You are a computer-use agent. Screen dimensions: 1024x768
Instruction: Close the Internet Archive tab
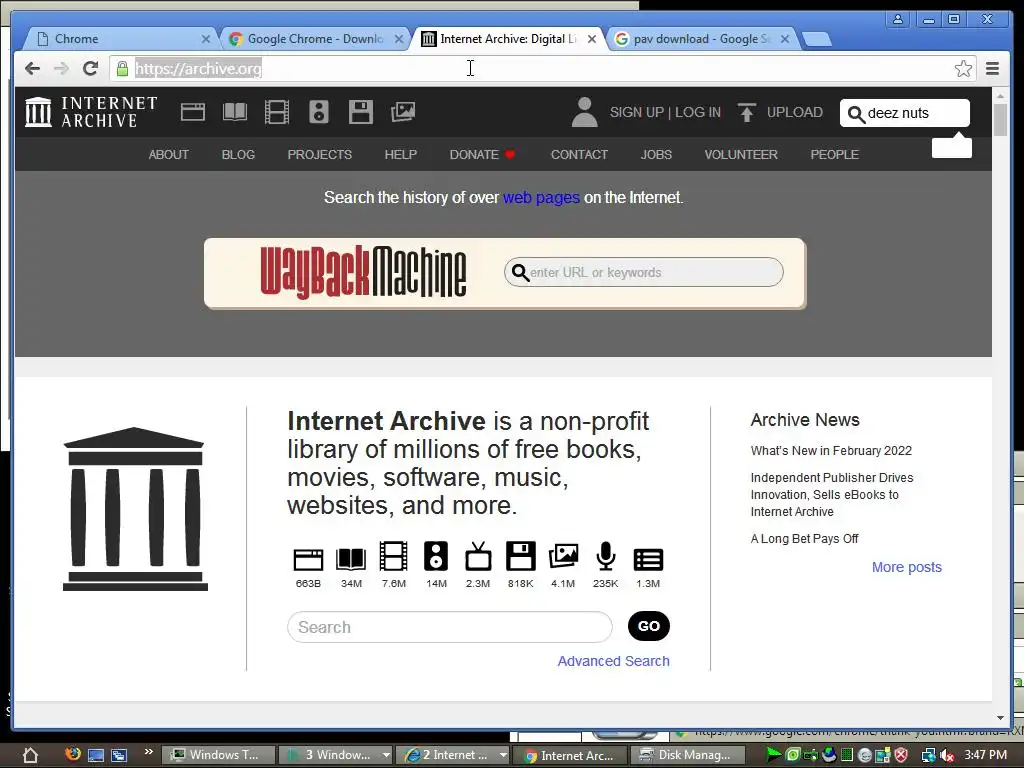pos(592,39)
